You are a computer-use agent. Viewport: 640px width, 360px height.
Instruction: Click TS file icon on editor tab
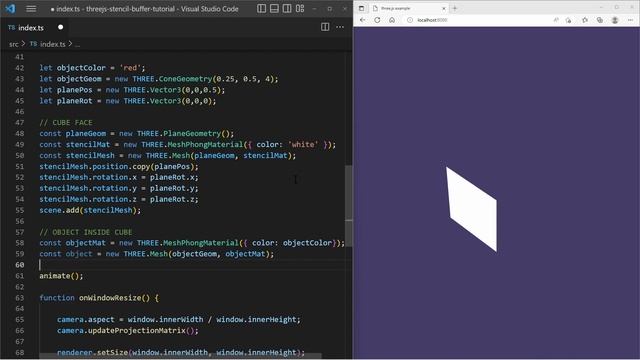click(11, 27)
